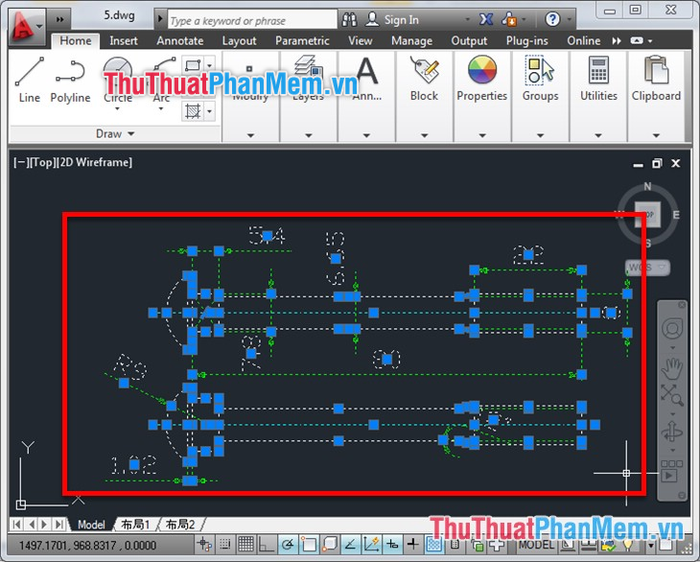Open the WCS coordinate system dropdown

(647, 267)
